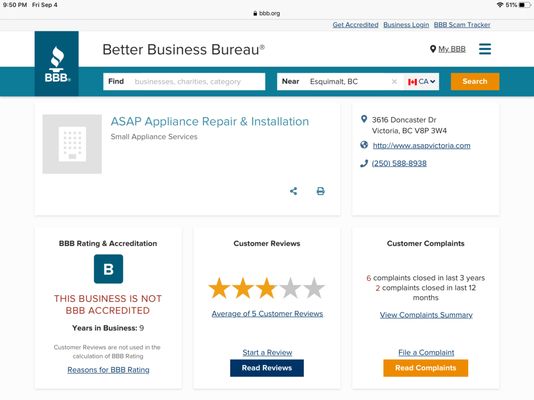Tap the share icon
This screenshot has height=400, width=534.
click(x=293, y=191)
